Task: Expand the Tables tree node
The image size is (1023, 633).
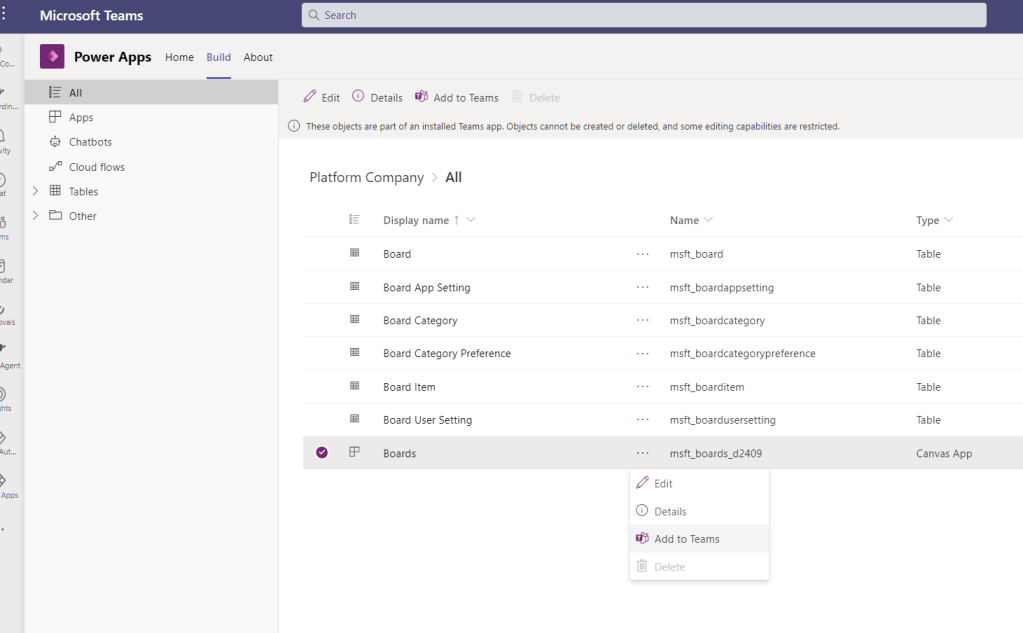Action: point(36,191)
